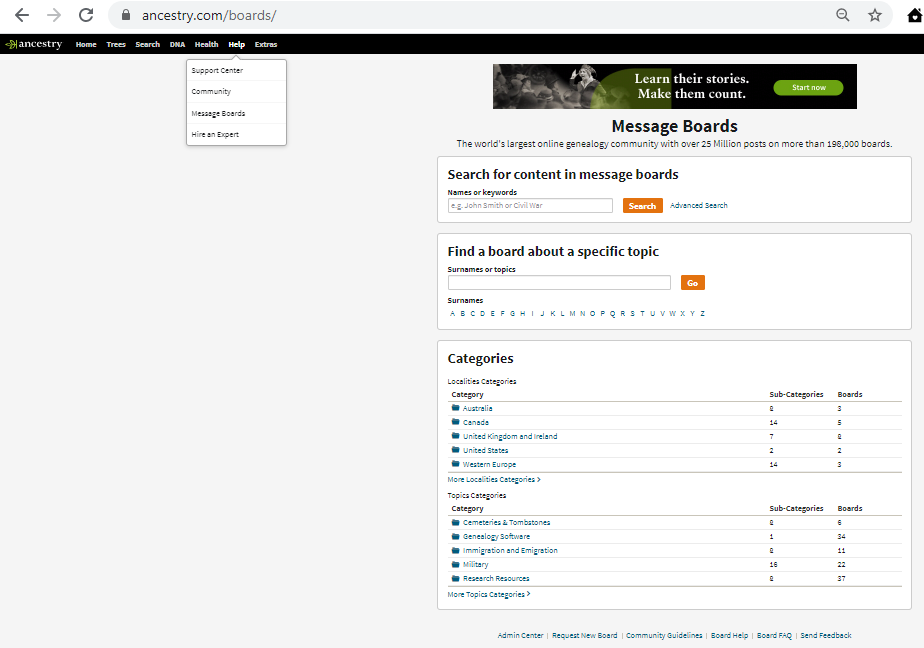
Task: Open the Genealogy Software category
Action: 496,537
